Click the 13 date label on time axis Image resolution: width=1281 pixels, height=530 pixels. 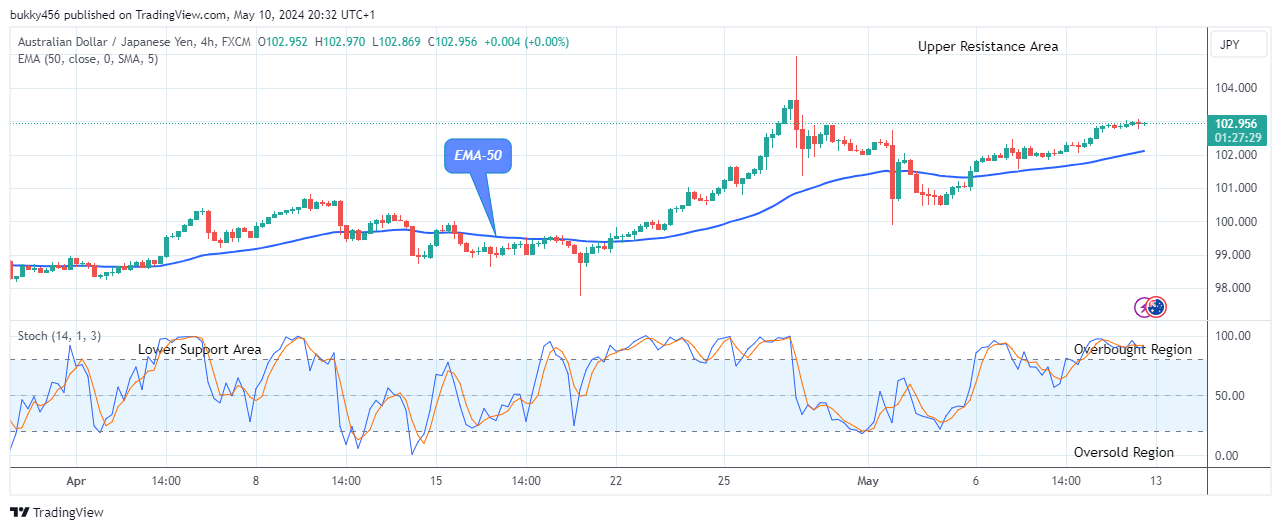(1156, 481)
